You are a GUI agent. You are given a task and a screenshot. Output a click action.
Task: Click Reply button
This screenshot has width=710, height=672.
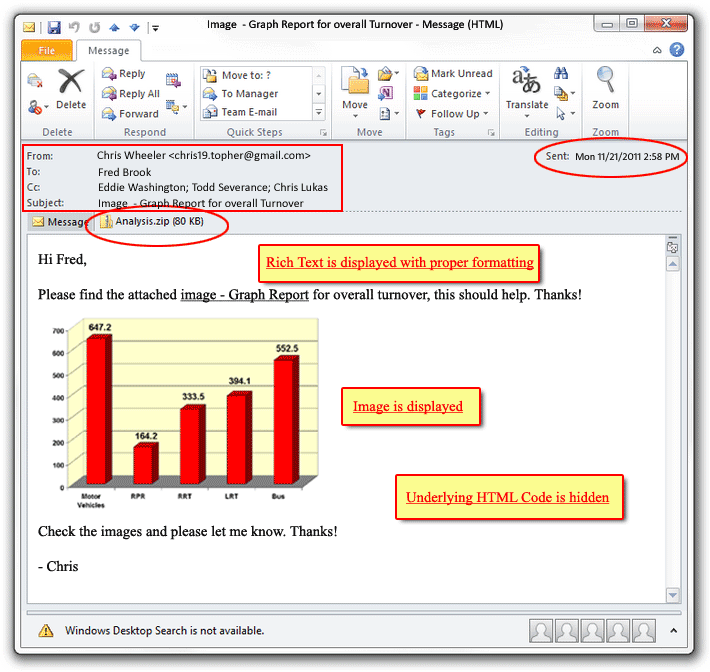(x=124, y=73)
